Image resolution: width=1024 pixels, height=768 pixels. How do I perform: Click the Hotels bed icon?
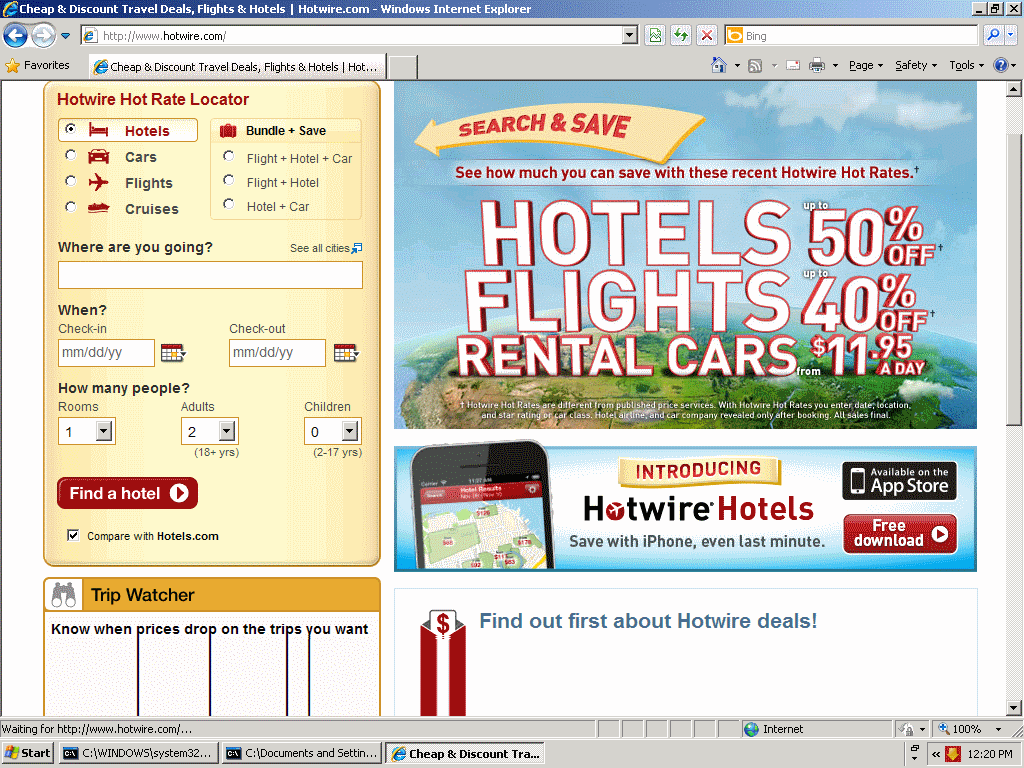tap(99, 130)
